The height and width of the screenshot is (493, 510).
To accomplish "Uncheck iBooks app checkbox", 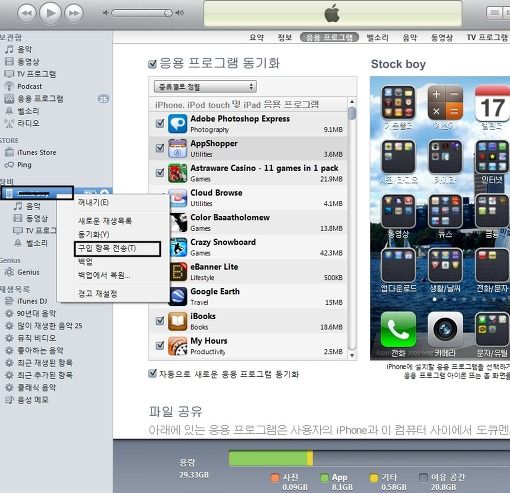I will click(160, 321).
